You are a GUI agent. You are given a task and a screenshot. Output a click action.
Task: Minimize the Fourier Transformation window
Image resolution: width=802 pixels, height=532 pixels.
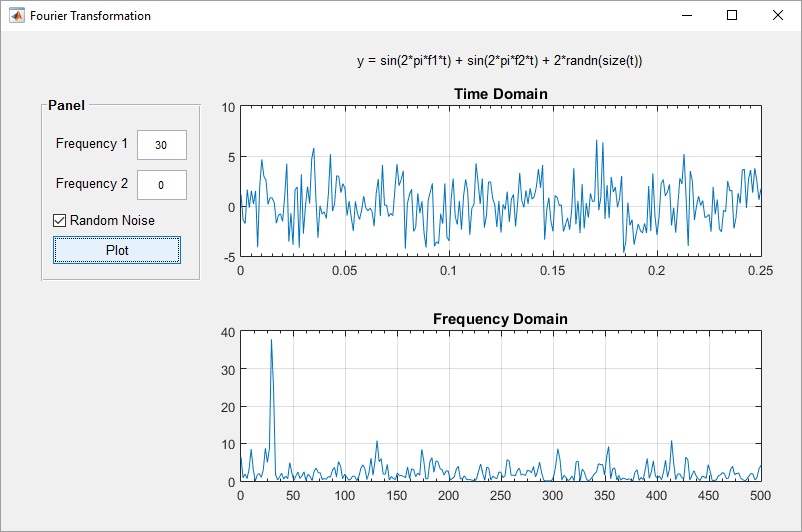coord(687,16)
